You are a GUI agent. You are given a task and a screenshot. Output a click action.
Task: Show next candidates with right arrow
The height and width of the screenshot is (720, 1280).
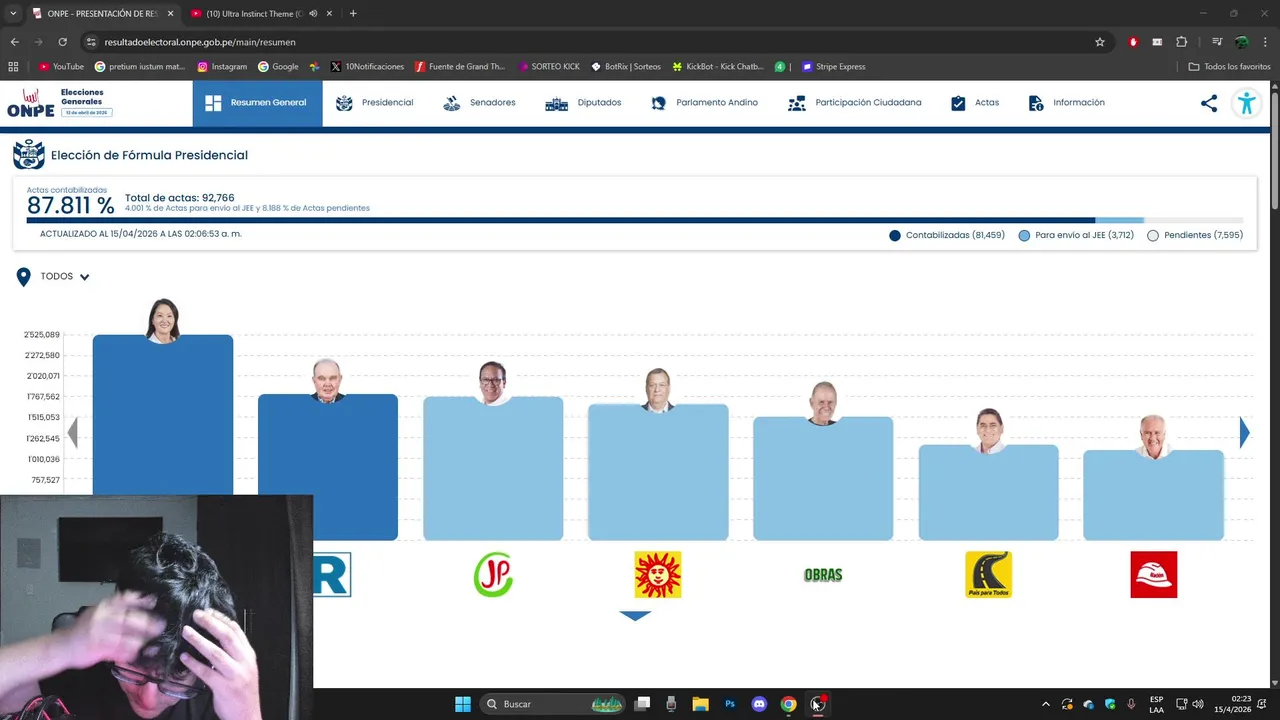[x=1244, y=432]
